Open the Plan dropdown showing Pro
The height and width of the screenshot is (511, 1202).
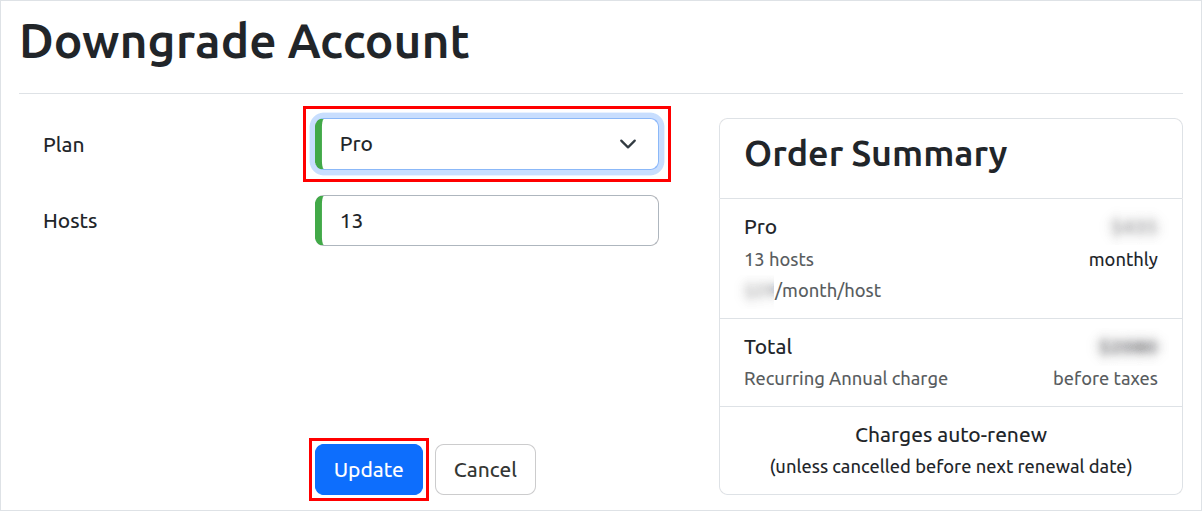coord(487,144)
